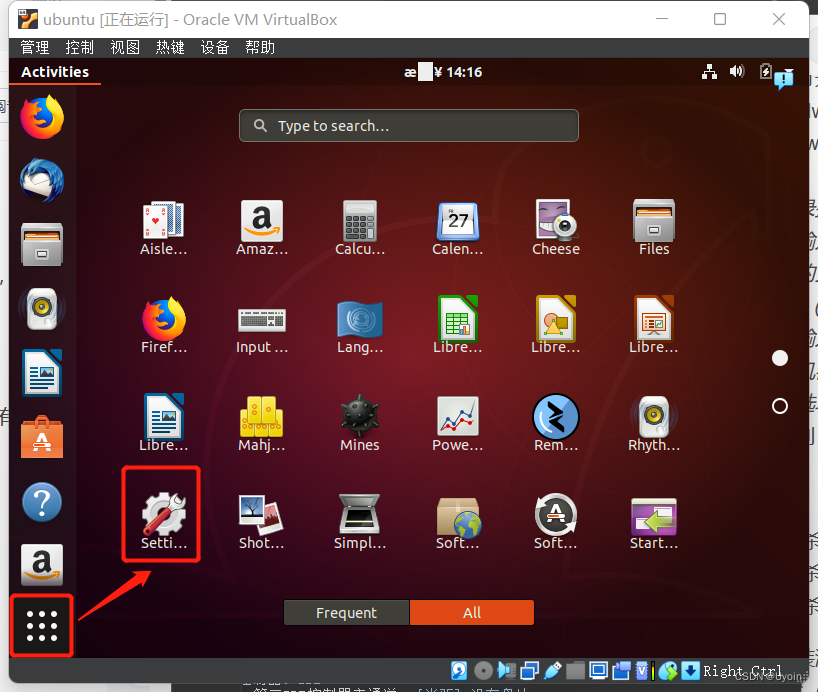Screen dimensions: 818x692
Task: Open Rhythmbox in the app grid
Action: point(654,424)
